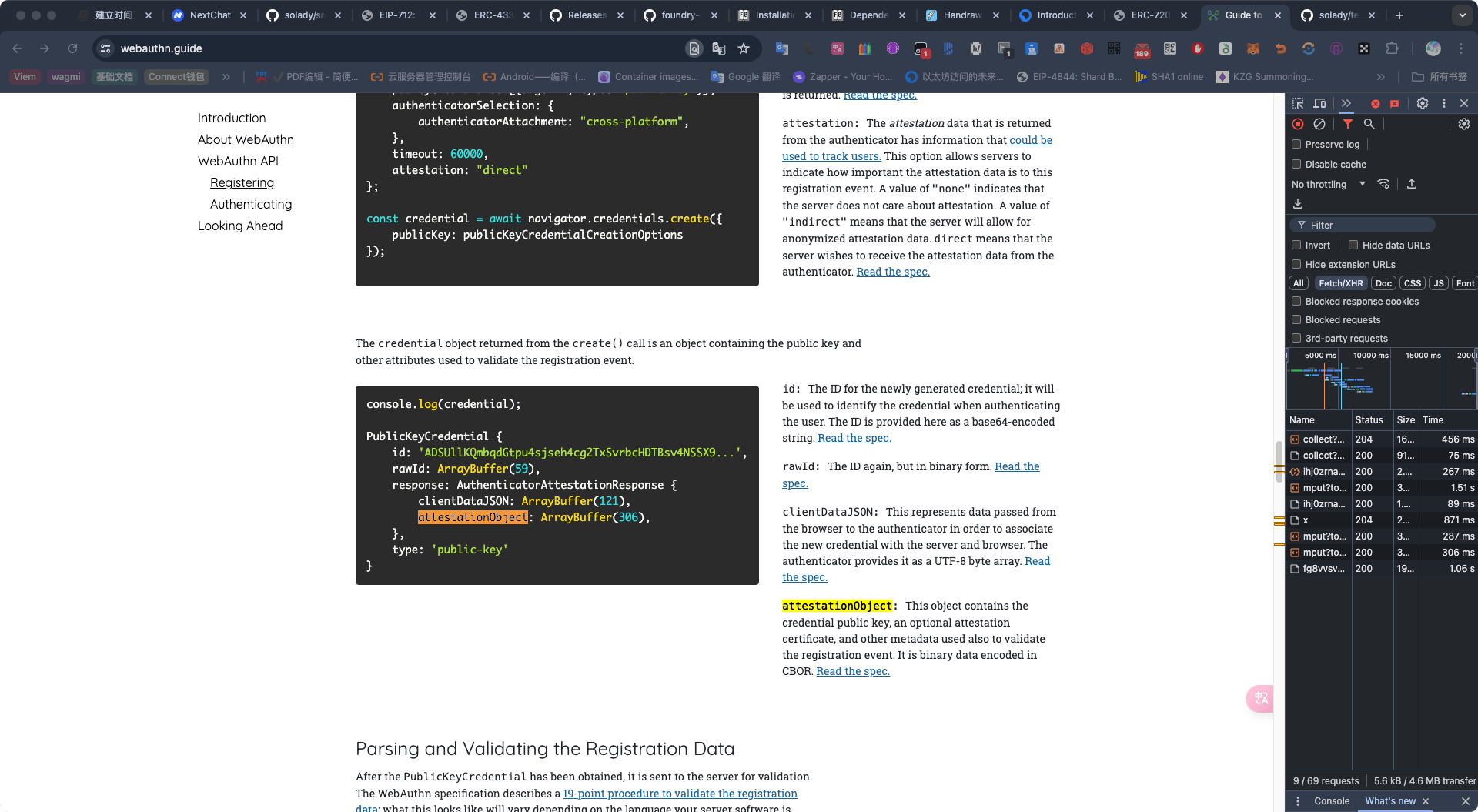The image size is (1478, 812).
Task: Check Blocked requests
Action: 1296,319
